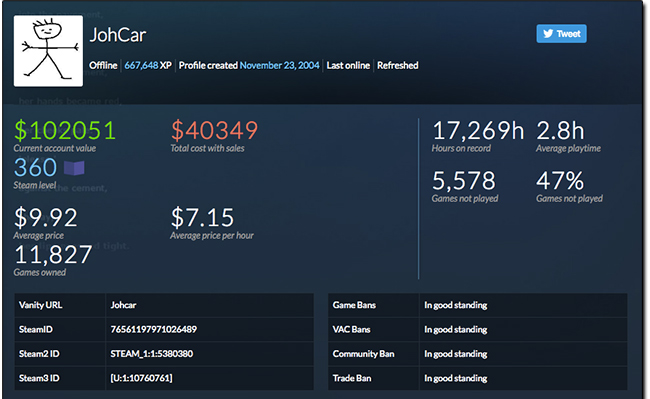Click the 2.8h average playtime value

point(560,131)
